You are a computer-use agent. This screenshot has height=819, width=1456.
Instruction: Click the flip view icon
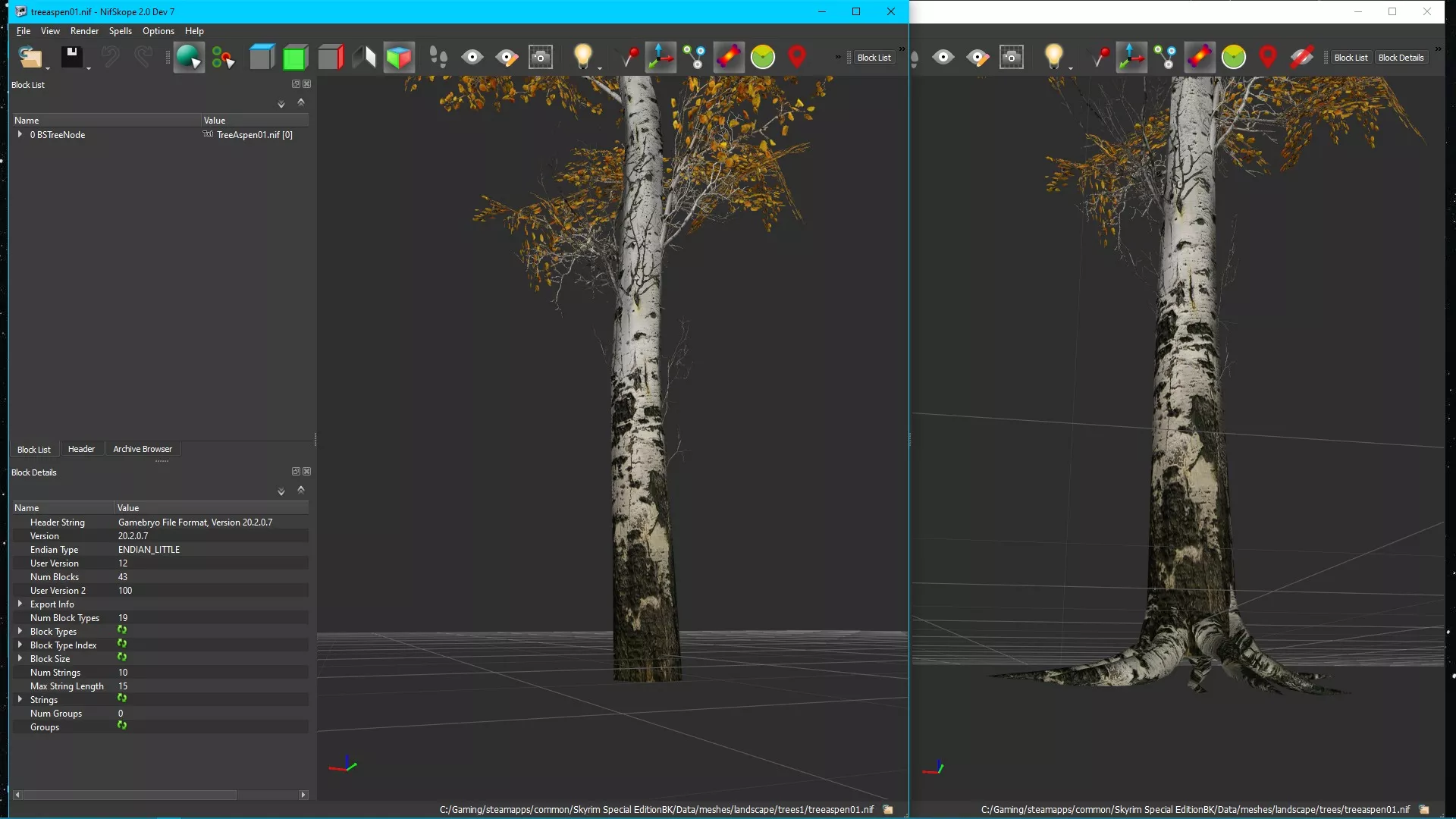click(x=365, y=57)
